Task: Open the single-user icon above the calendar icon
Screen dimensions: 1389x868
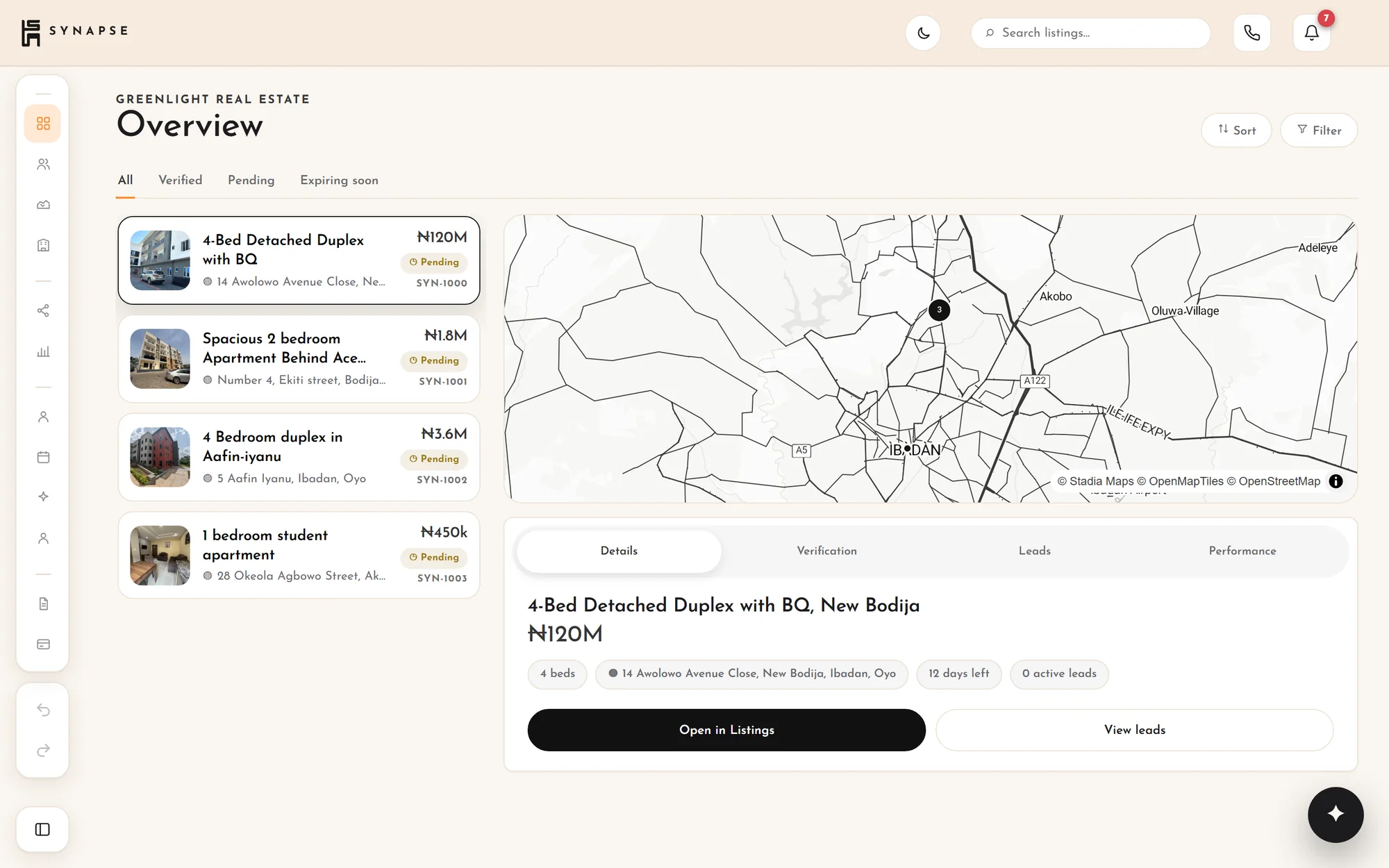Action: point(43,417)
